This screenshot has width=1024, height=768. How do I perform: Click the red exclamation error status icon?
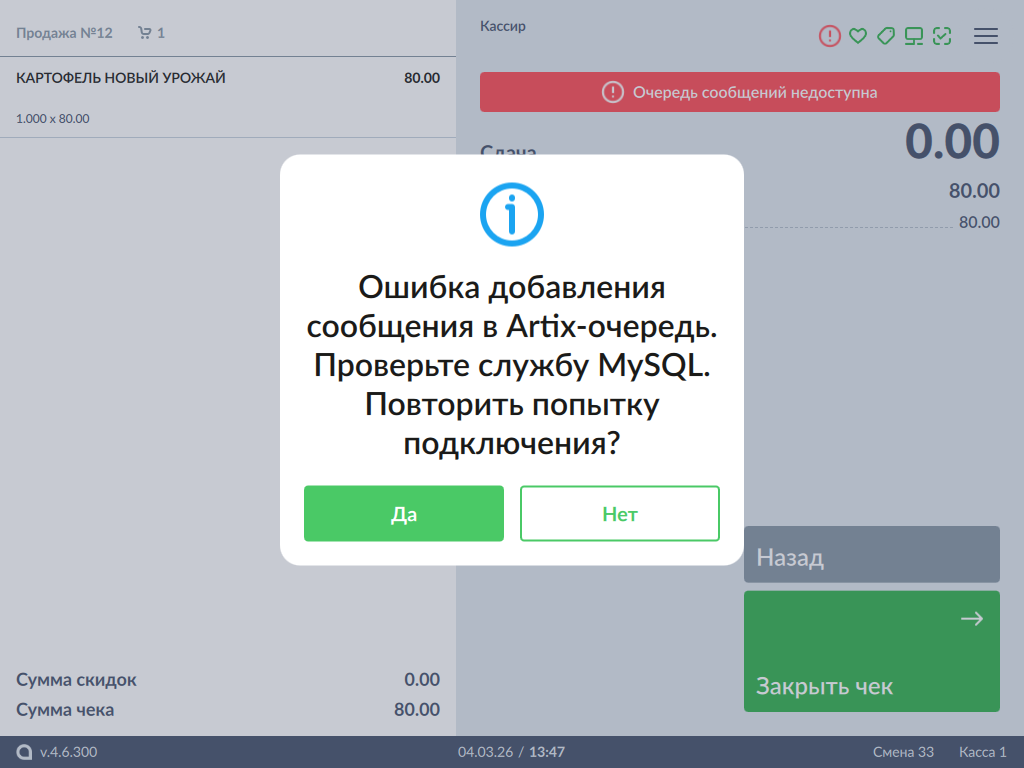[830, 36]
